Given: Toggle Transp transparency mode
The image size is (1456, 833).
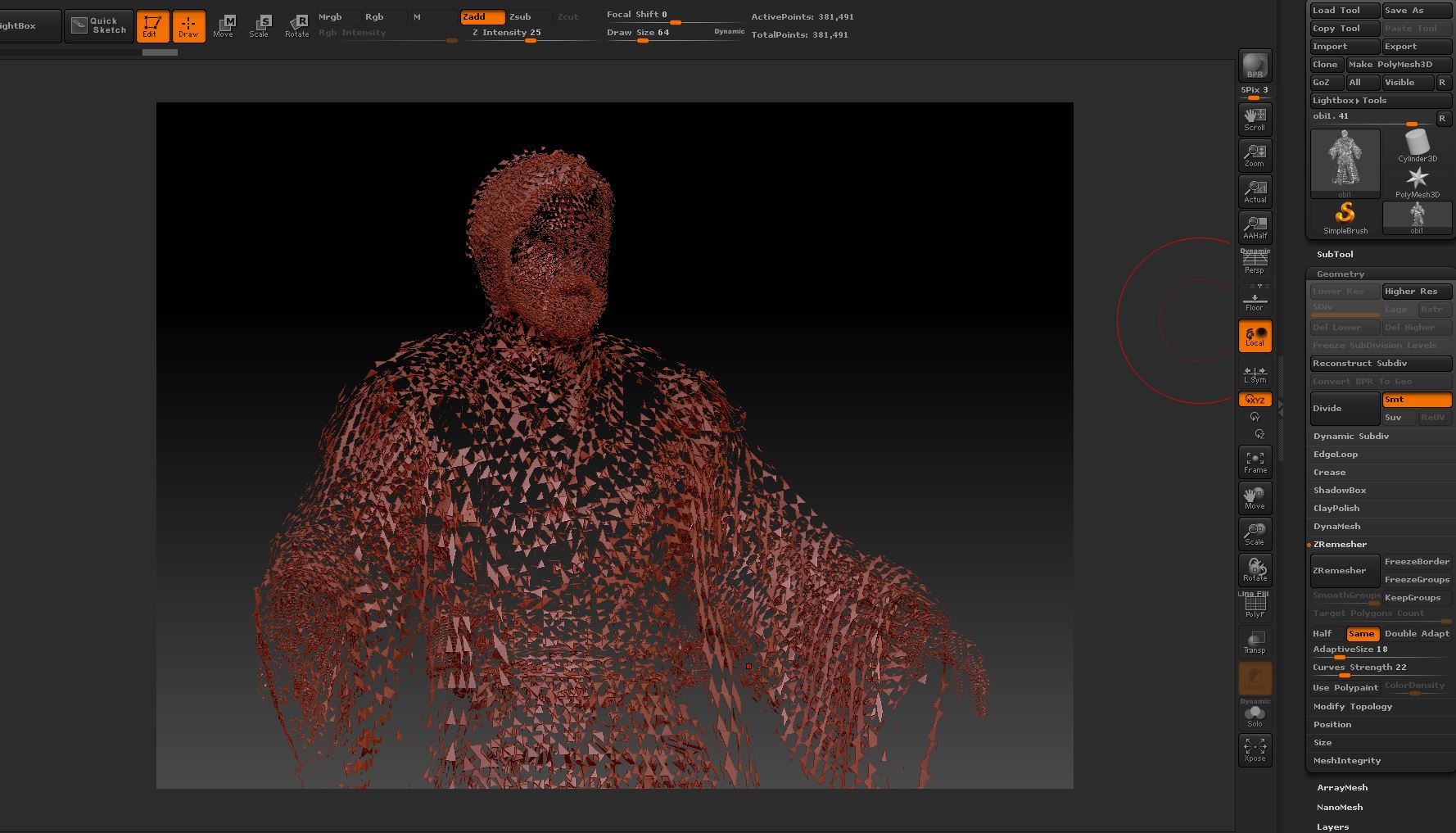Looking at the screenshot, I should pyautogui.click(x=1255, y=642).
